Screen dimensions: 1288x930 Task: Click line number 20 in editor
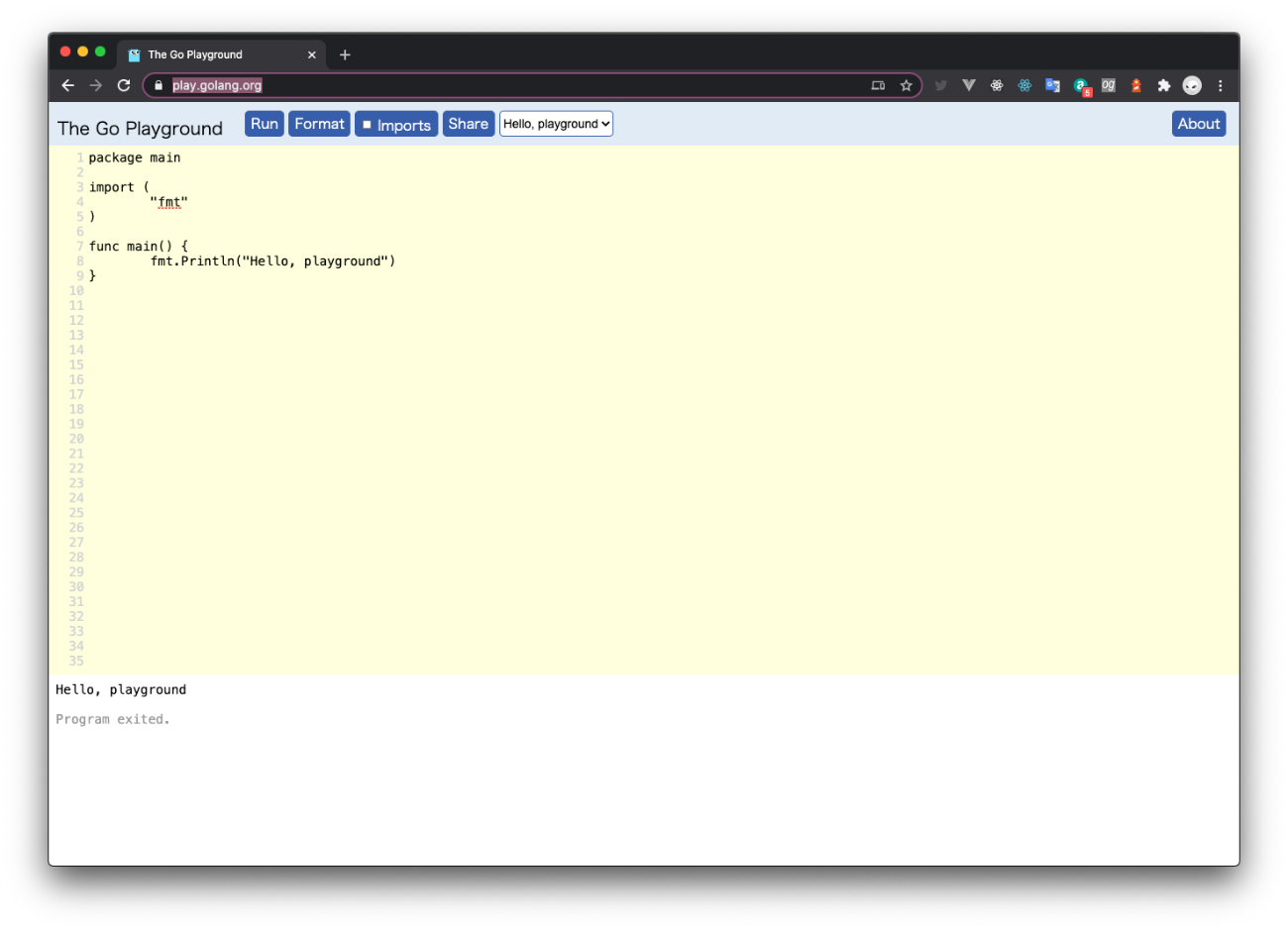coord(76,439)
